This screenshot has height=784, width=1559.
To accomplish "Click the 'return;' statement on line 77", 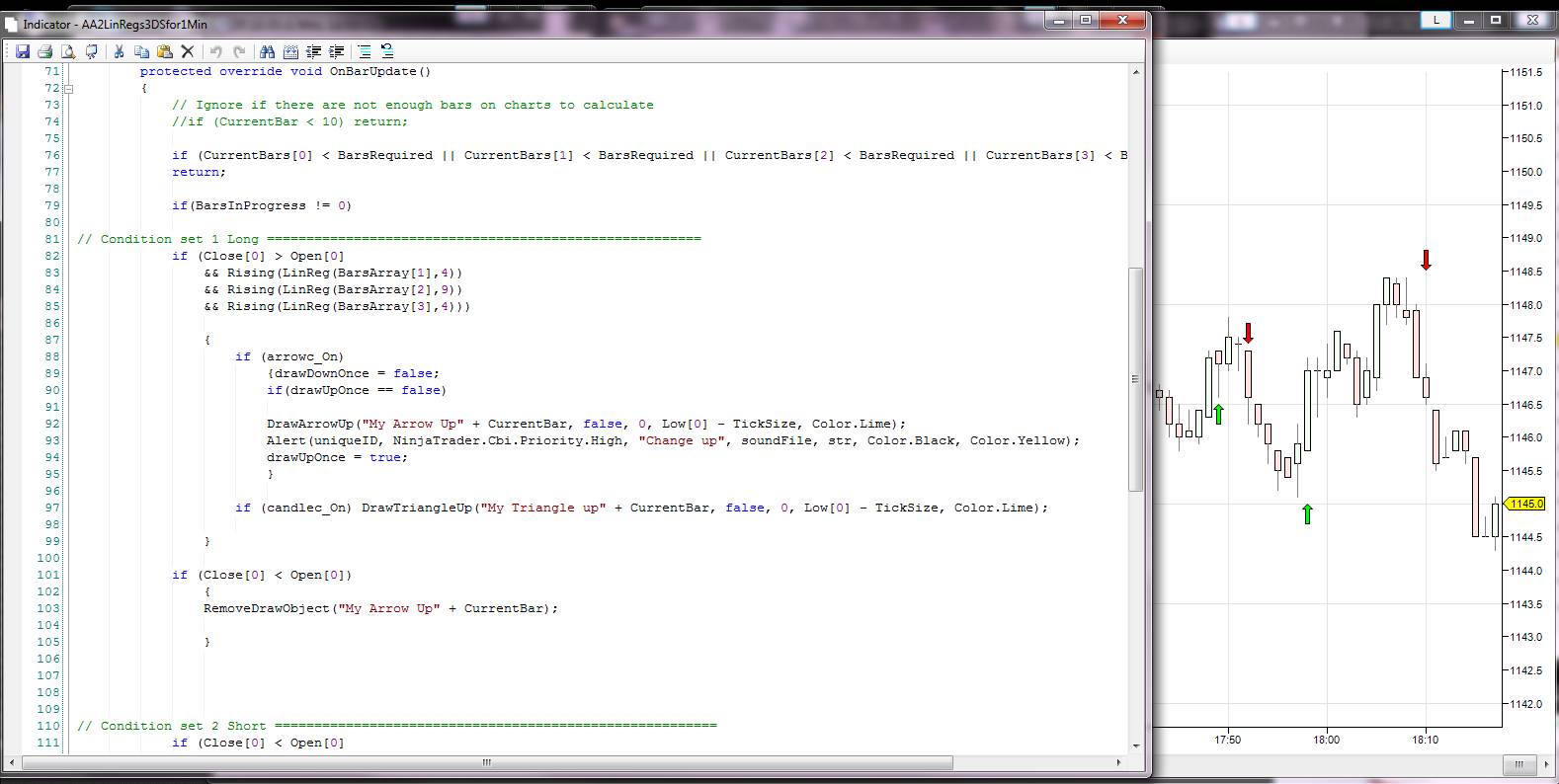I will point(199,172).
